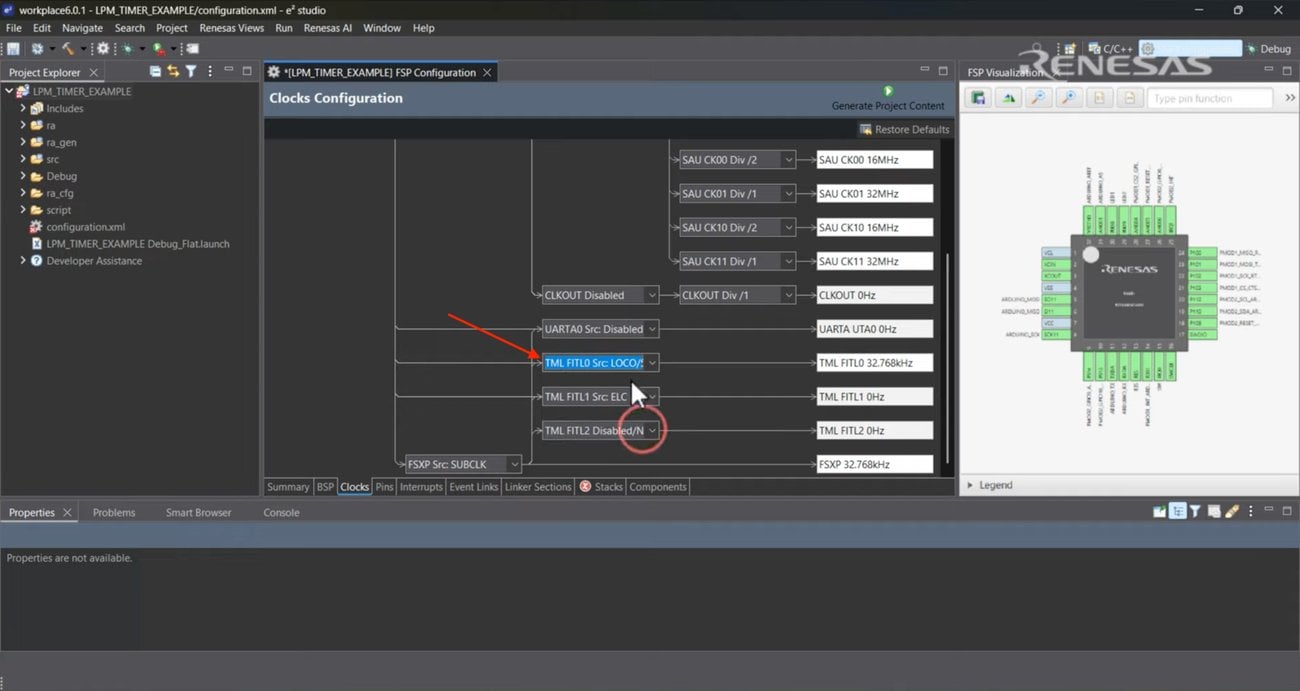
Task: Click Pin to Selection icon in Properties view
Action: pos(1159,511)
